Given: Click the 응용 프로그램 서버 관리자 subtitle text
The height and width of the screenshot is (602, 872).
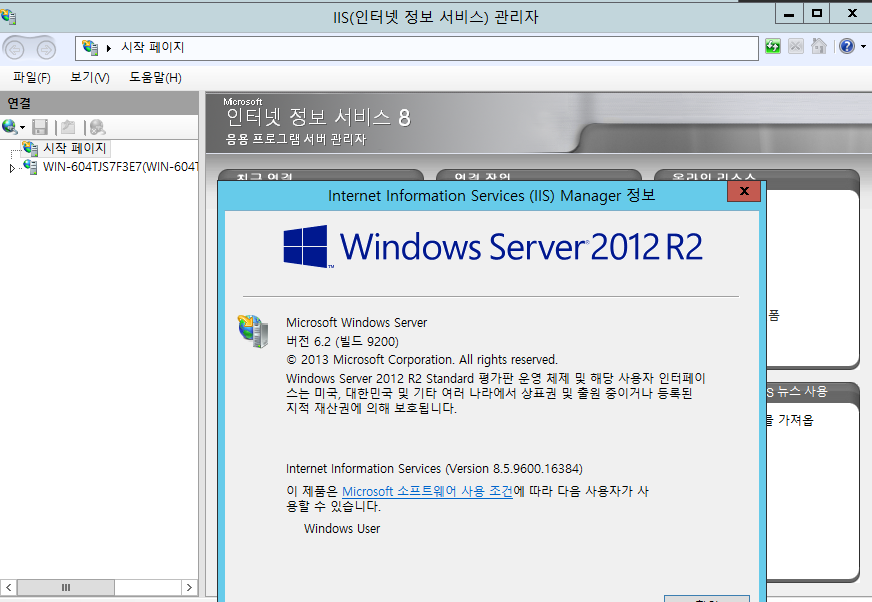Looking at the screenshot, I should (x=295, y=139).
